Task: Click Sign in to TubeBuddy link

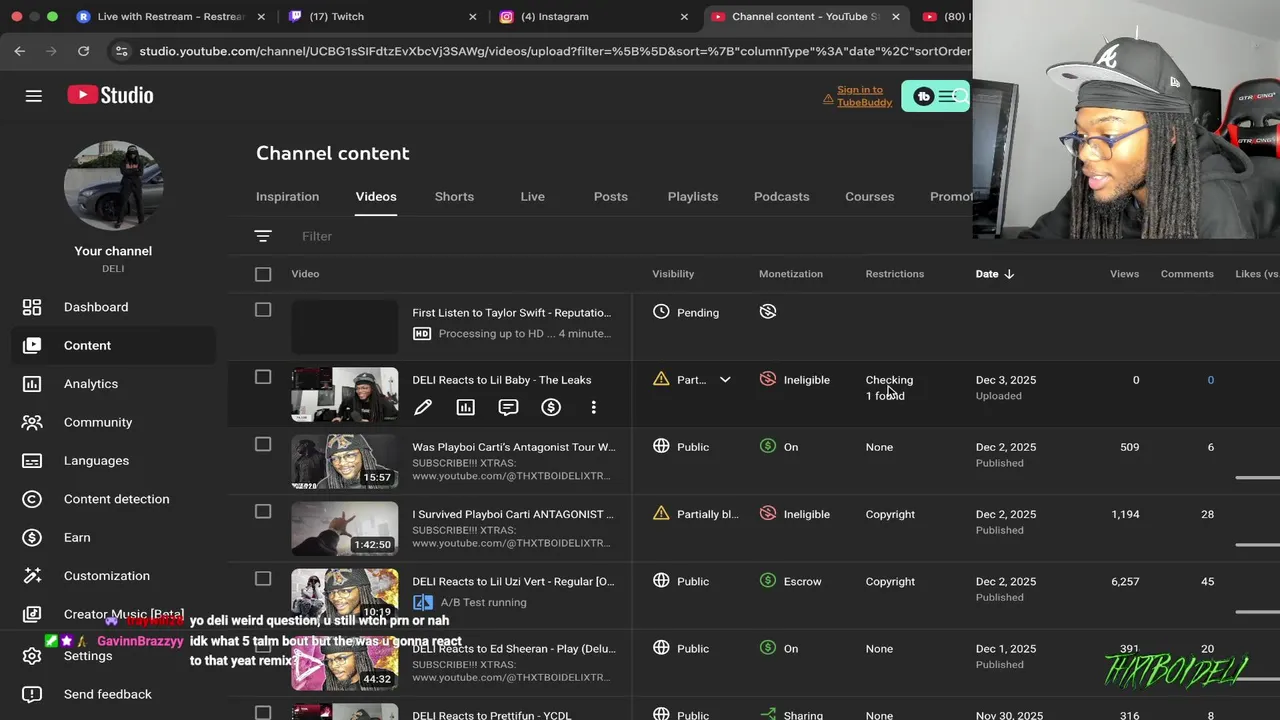Action: point(864,96)
